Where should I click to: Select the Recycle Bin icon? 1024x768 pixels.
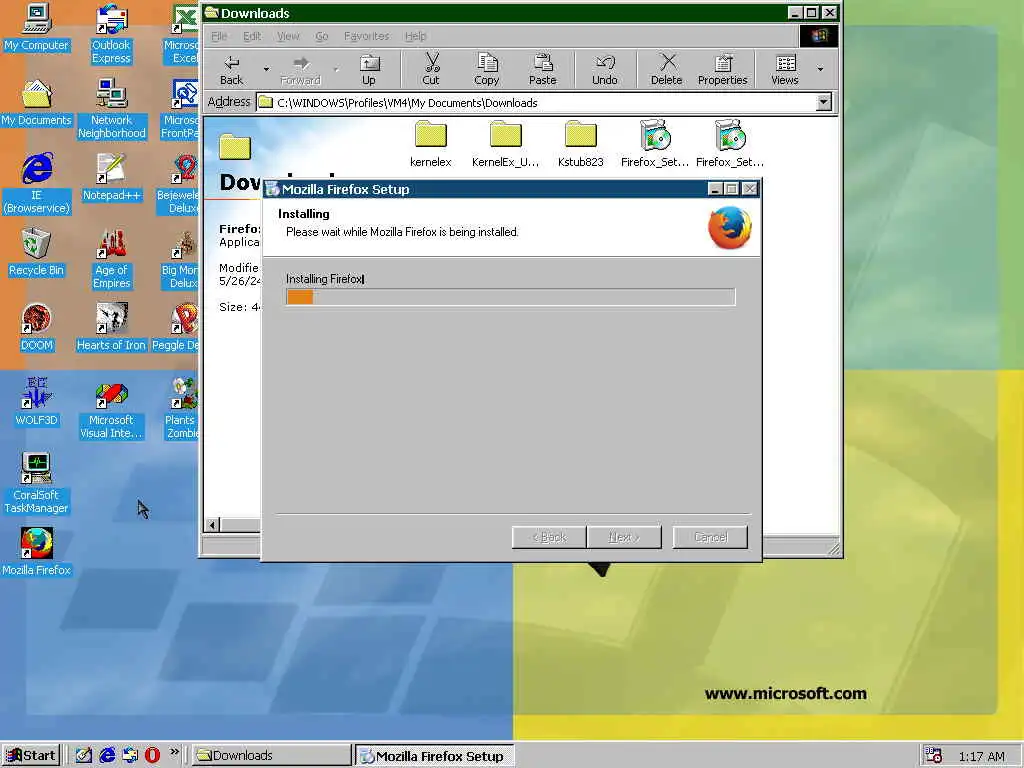click(x=36, y=253)
